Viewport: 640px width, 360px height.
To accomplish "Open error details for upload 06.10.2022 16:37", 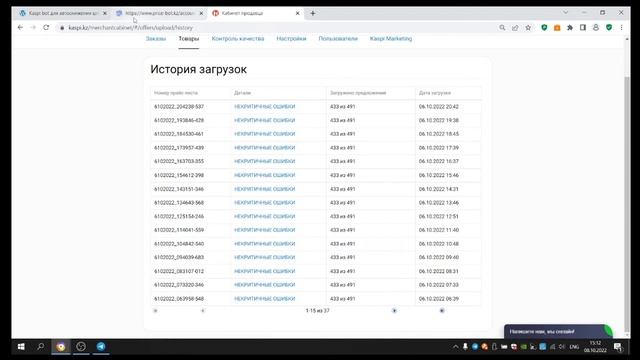I will click(264, 161).
